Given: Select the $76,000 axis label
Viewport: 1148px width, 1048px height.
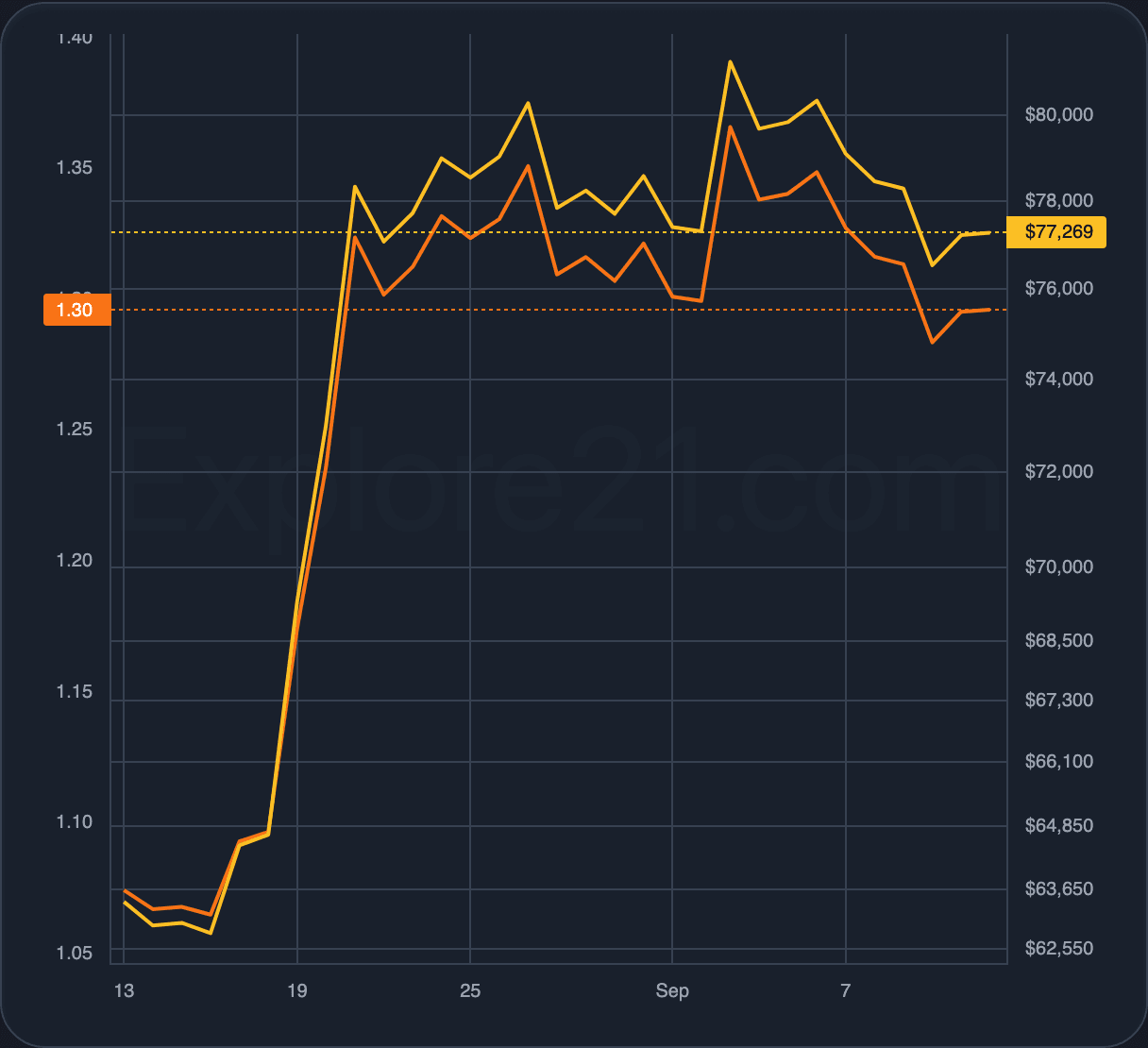Looking at the screenshot, I should (x=1059, y=289).
